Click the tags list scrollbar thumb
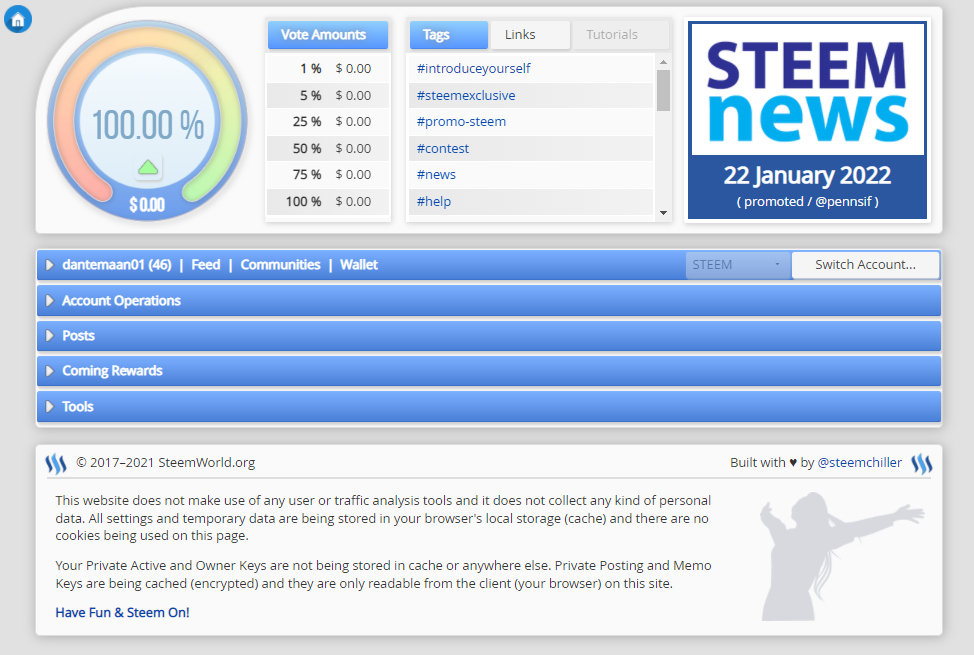 click(663, 90)
